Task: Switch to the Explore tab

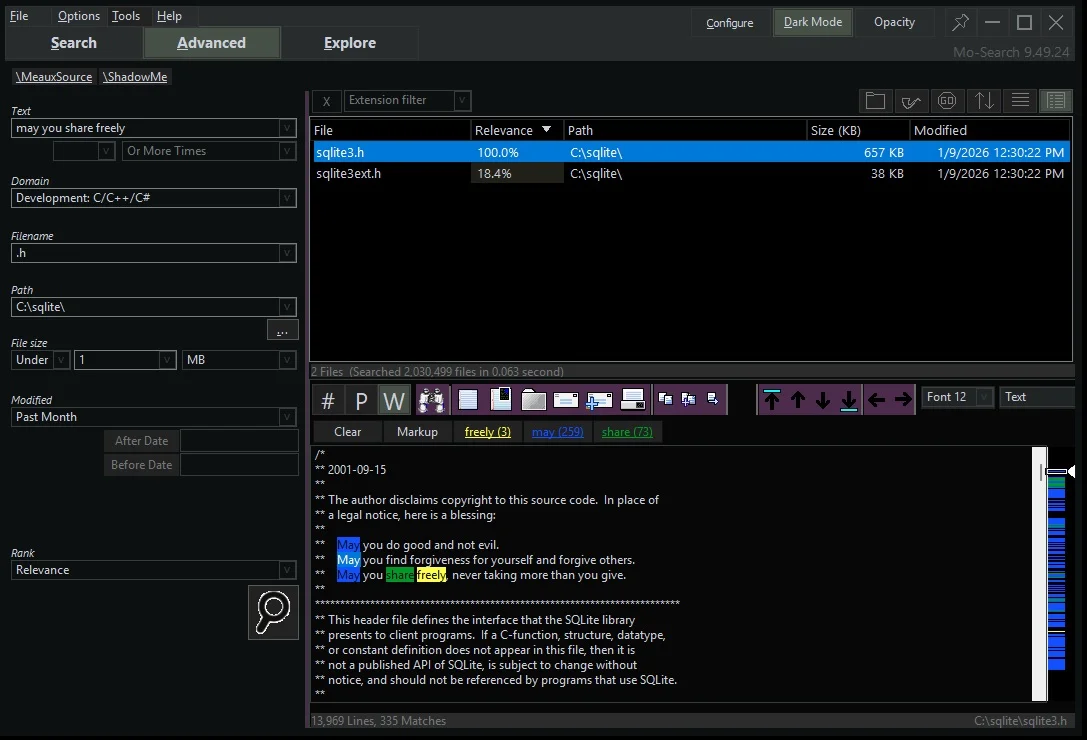Action: point(349,43)
